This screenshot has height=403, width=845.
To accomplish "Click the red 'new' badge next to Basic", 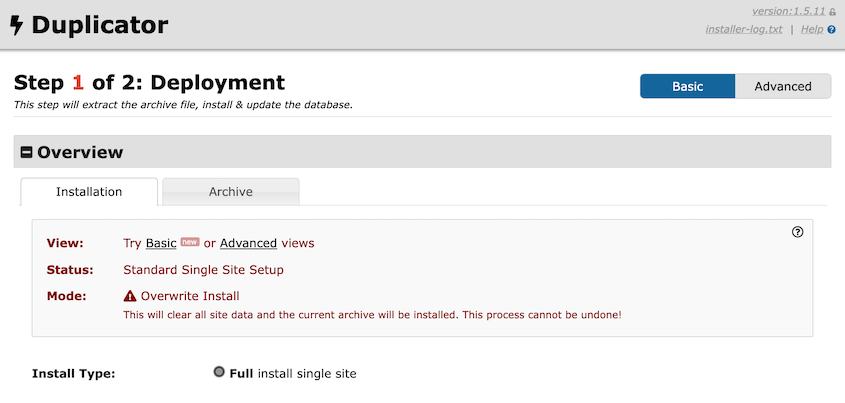I will coord(190,242).
